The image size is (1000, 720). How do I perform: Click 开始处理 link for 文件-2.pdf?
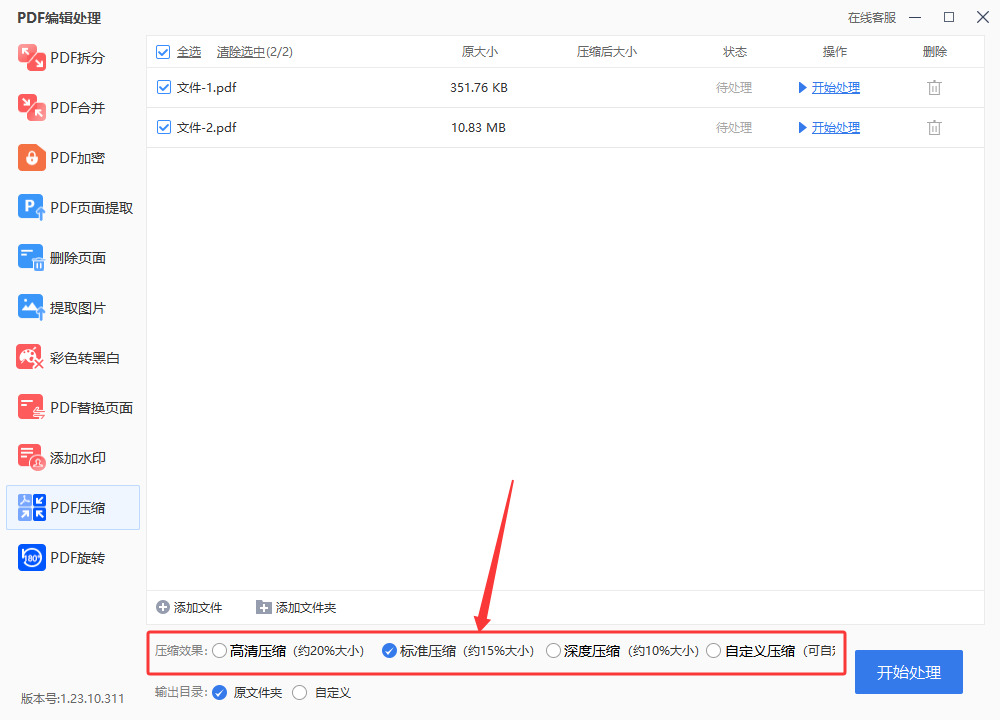[x=835, y=128]
